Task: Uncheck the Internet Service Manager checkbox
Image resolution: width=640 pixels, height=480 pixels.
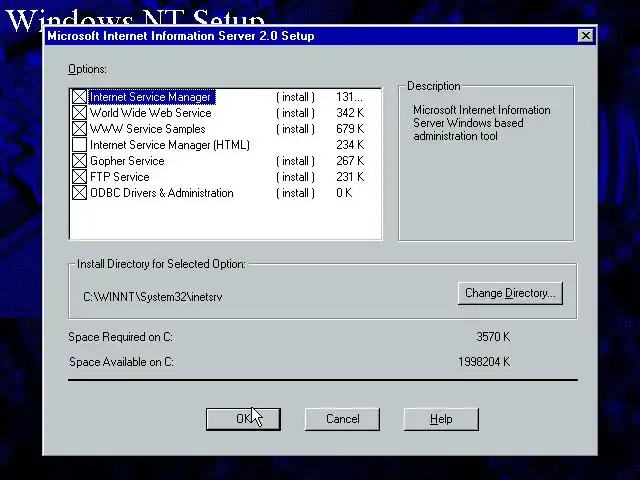Action: (x=79, y=97)
